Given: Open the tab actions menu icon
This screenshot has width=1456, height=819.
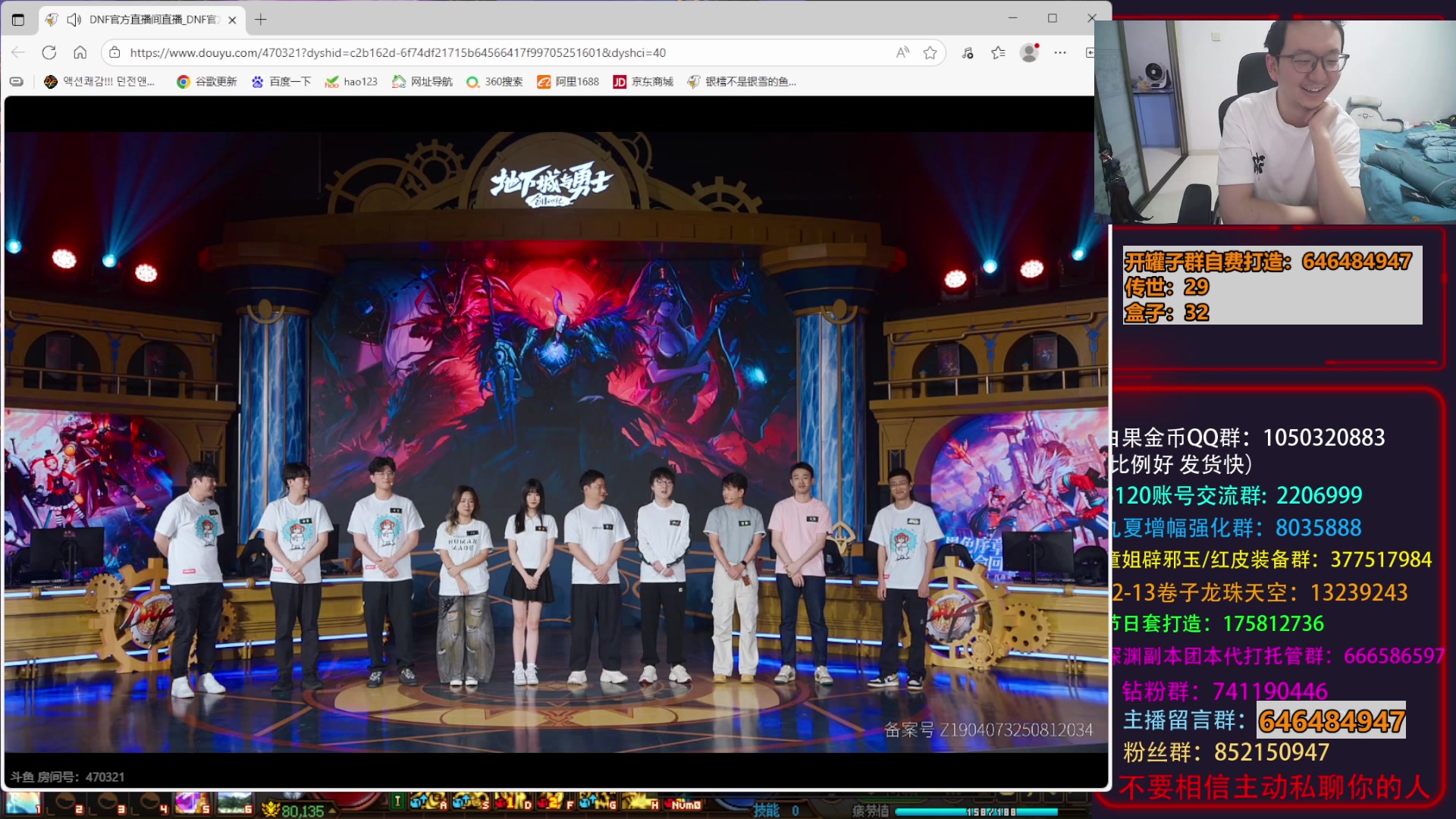Looking at the screenshot, I should [18, 20].
